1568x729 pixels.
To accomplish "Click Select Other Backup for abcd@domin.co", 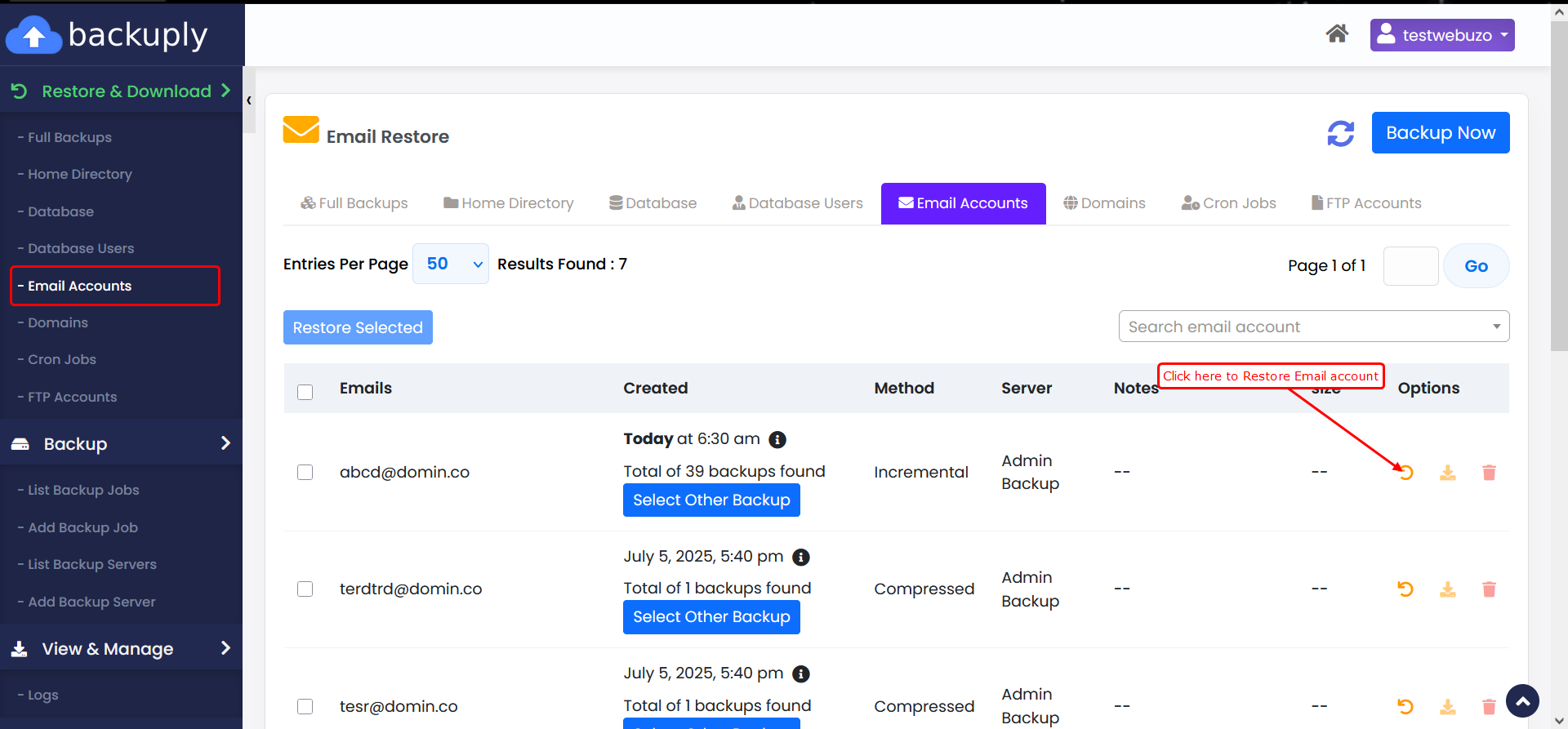I will pos(710,500).
